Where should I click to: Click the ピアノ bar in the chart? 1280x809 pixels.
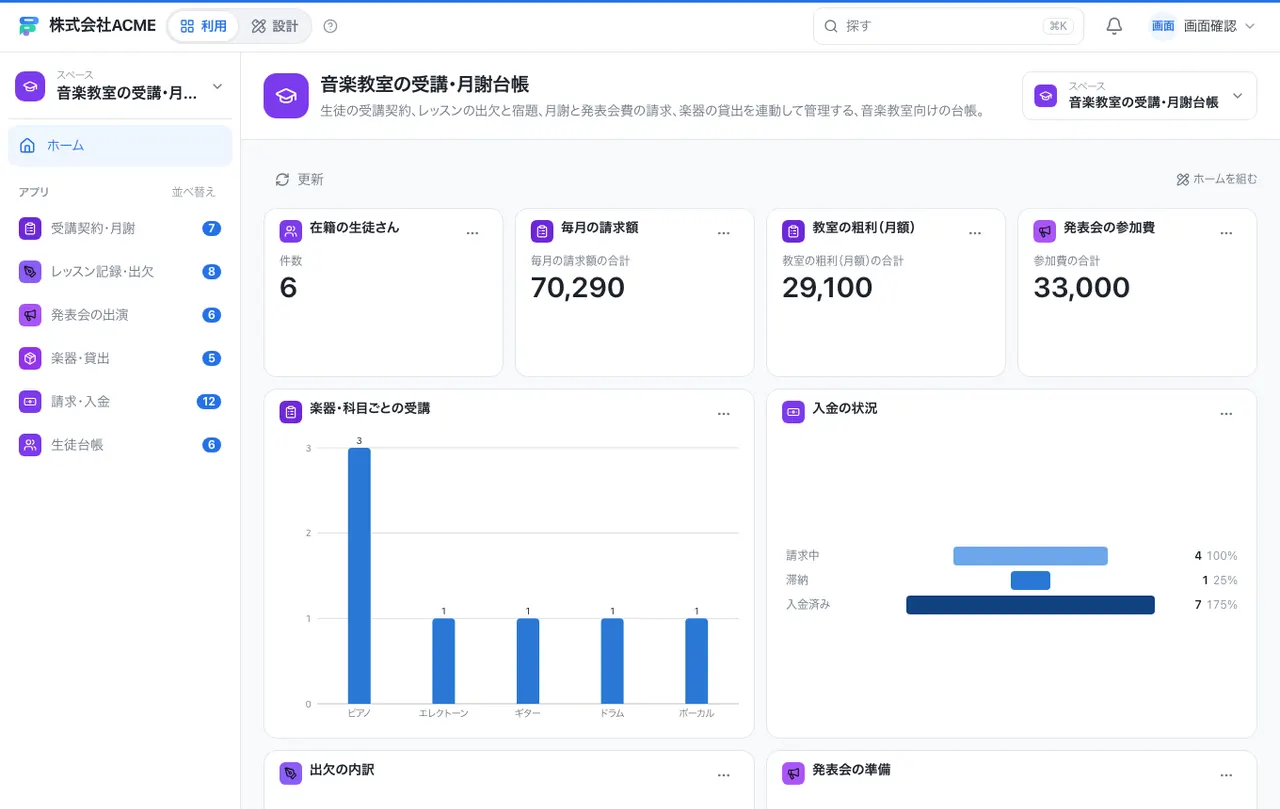point(359,576)
